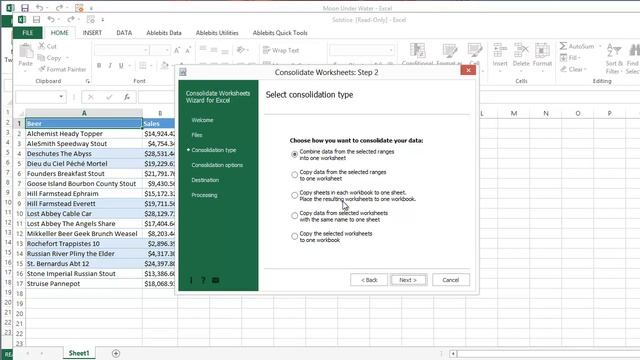
Task: Choose 'Copy data from selected worksheets with same name'
Action: 294,216
